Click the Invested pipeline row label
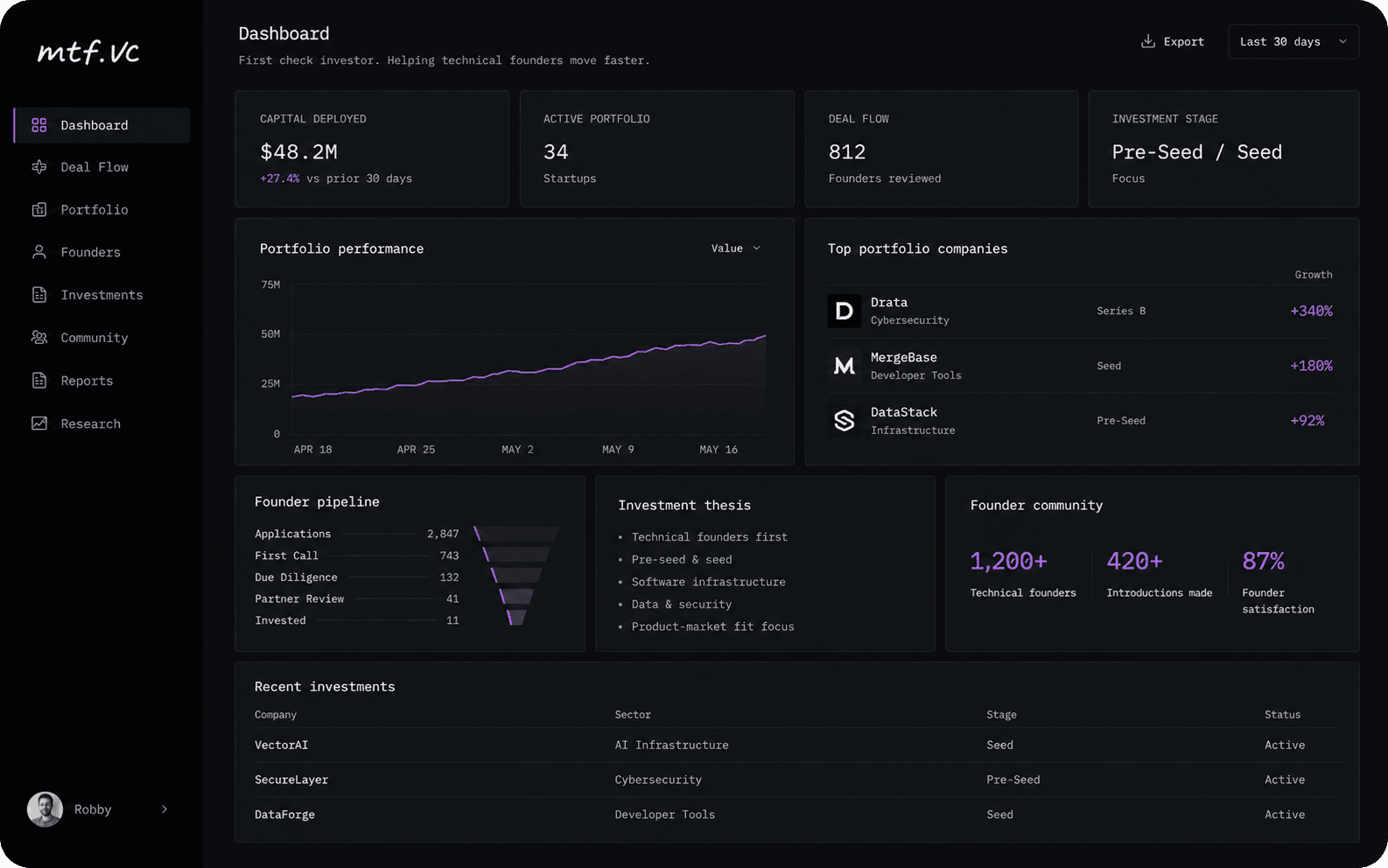1388x868 pixels. pyautogui.click(x=280, y=620)
